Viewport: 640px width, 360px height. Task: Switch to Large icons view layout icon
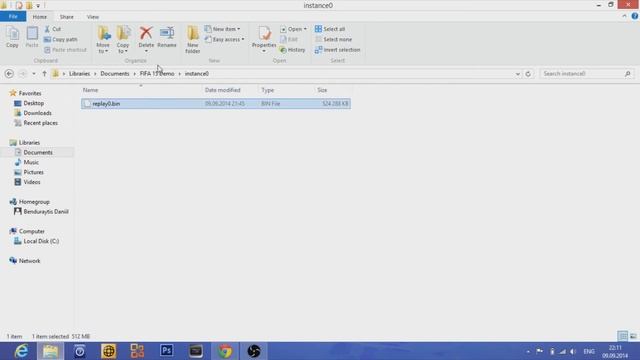633,336
